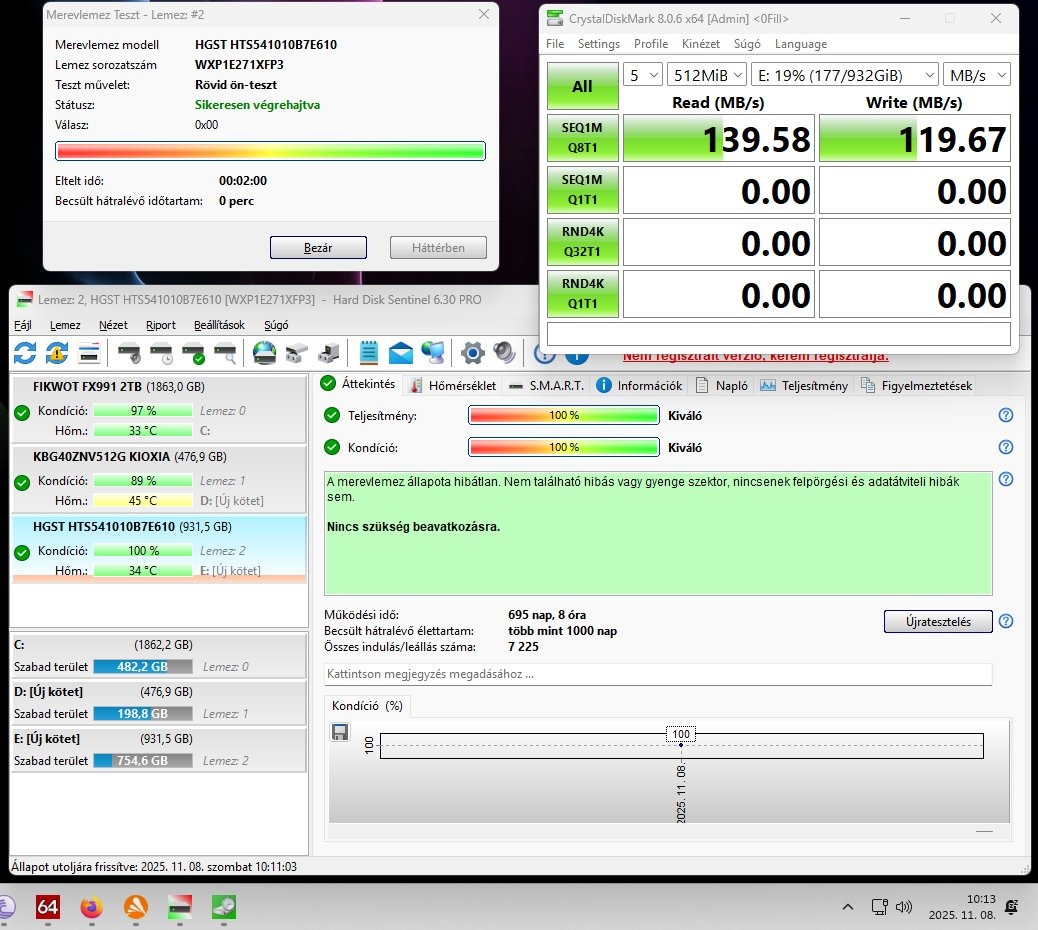Click the save floppy icon on Kondíció graph

340,733
